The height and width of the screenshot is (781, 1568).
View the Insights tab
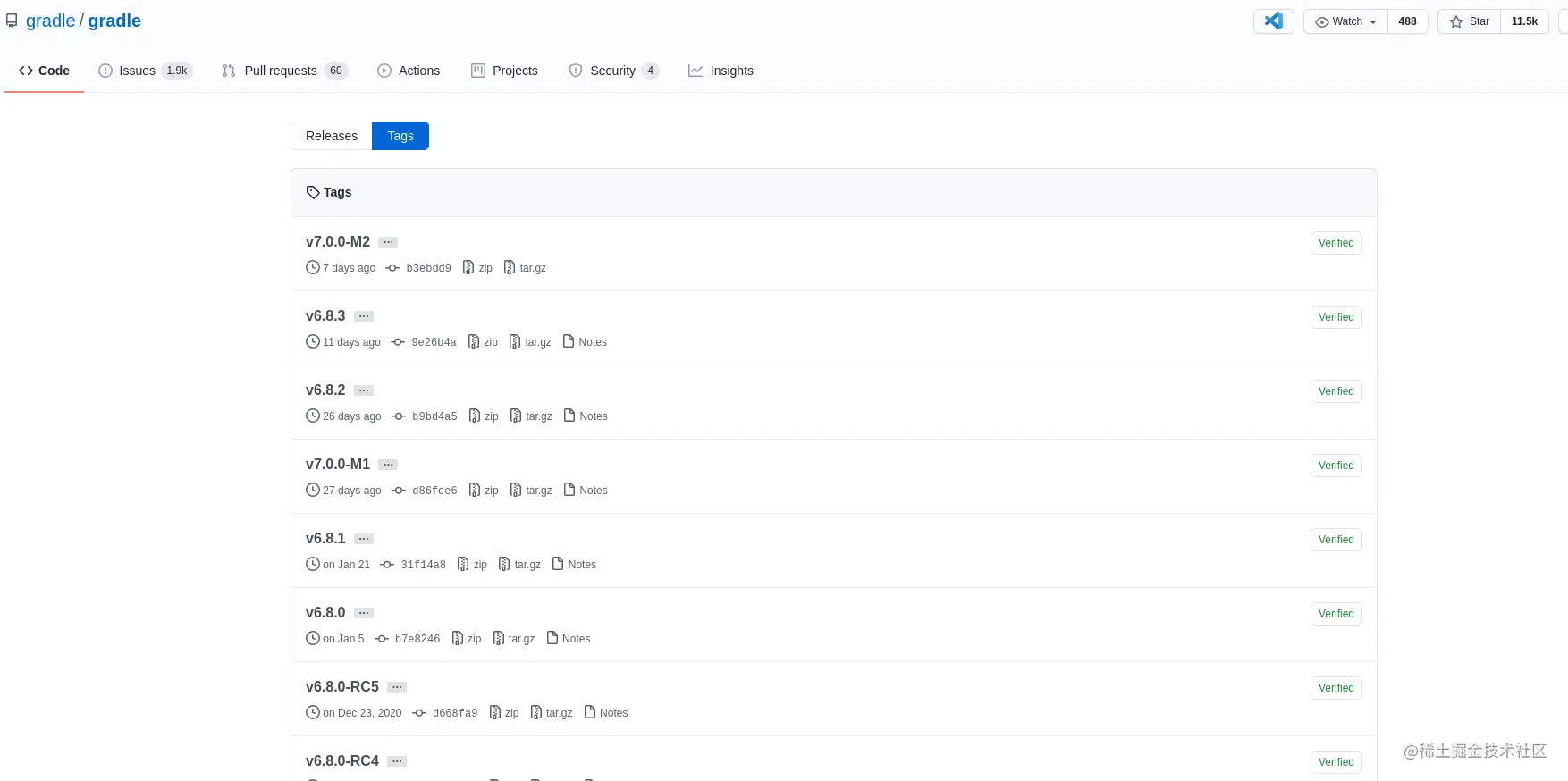pyautogui.click(x=721, y=71)
